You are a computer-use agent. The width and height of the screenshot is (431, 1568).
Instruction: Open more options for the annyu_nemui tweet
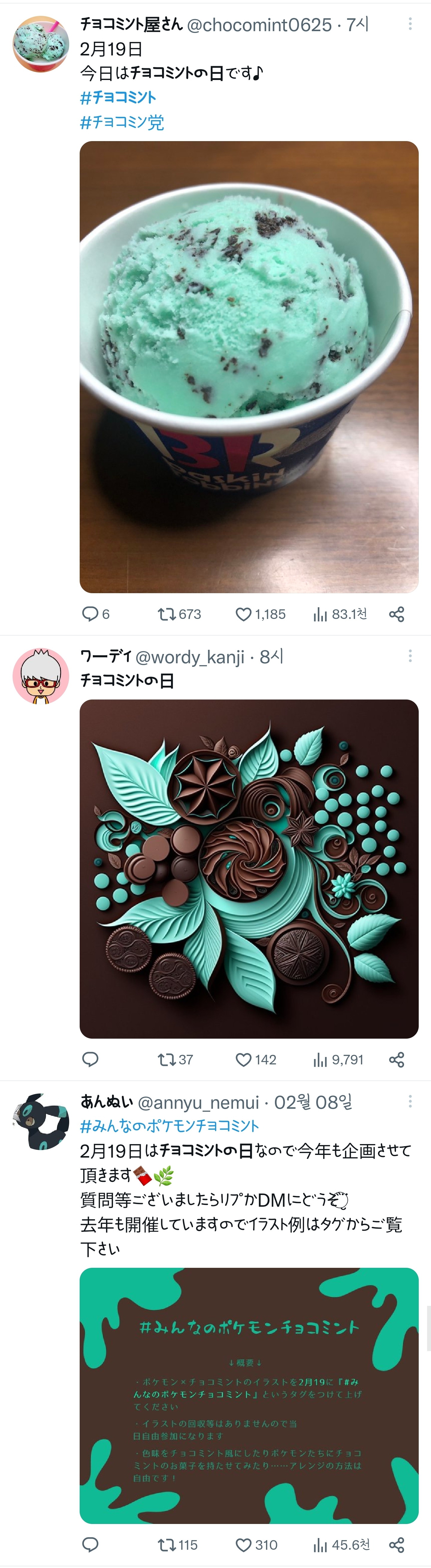pos(410,1101)
